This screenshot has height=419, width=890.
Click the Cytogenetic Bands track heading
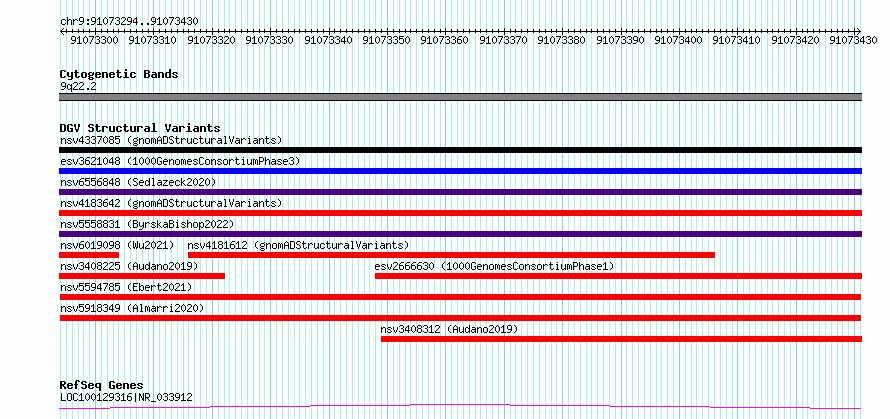pyautogui.click(x=119, y=74)
